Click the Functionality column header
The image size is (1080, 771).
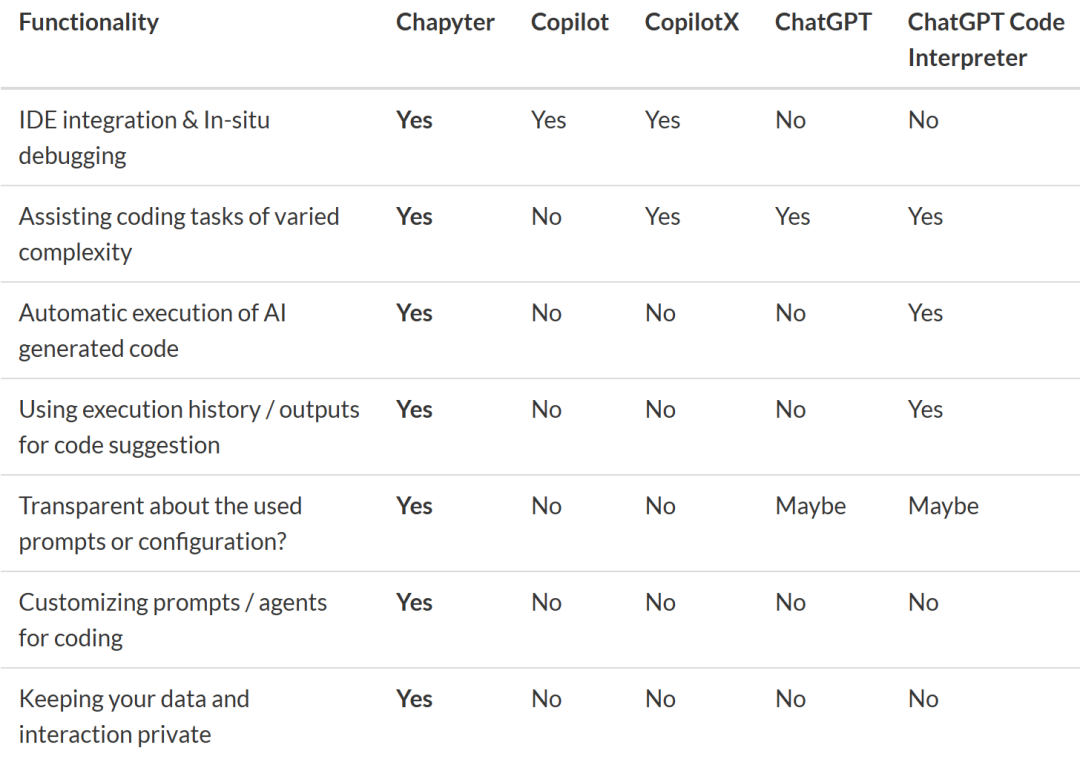point(88,22)
